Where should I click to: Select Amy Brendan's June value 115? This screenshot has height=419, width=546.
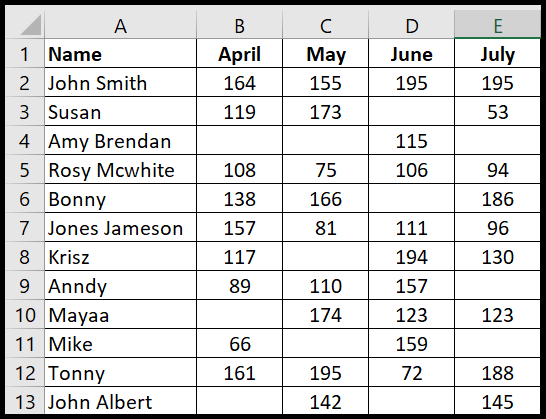pyautogui.click(x=412, y=140)
